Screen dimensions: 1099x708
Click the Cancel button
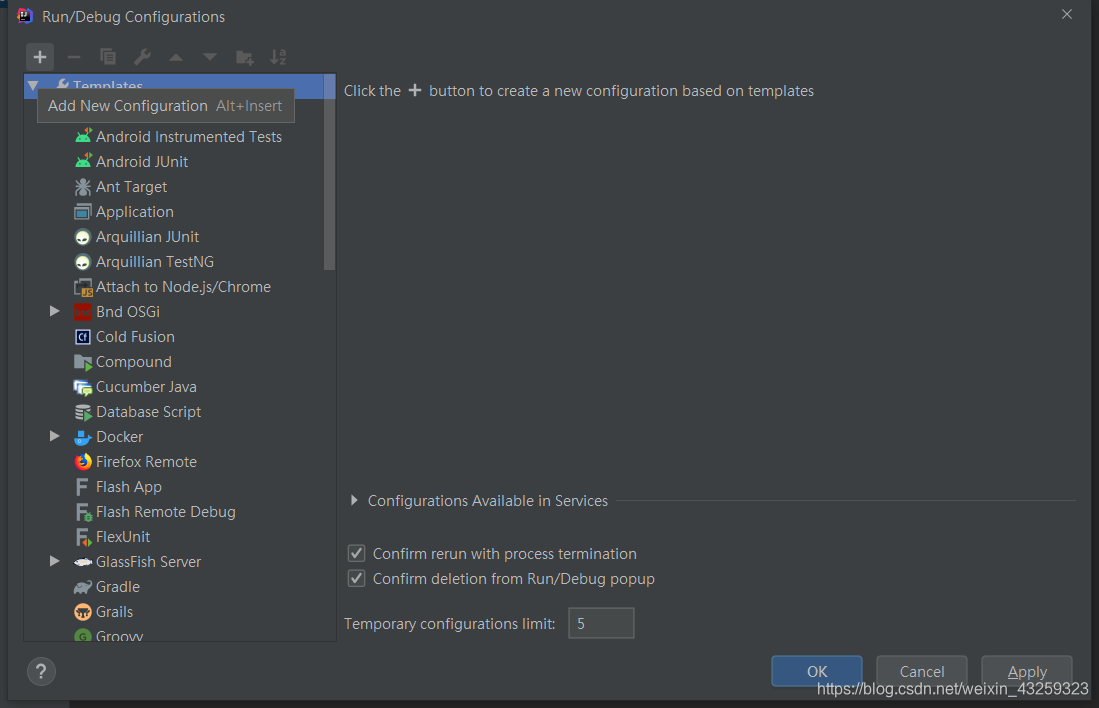pyautogui.click(x=922, y=672)
